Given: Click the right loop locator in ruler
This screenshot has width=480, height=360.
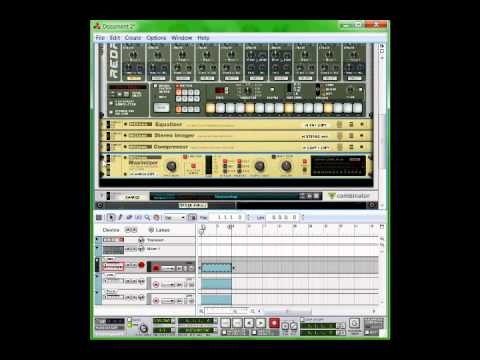Looking at the screenshot, I should click(x=231, y=227).
